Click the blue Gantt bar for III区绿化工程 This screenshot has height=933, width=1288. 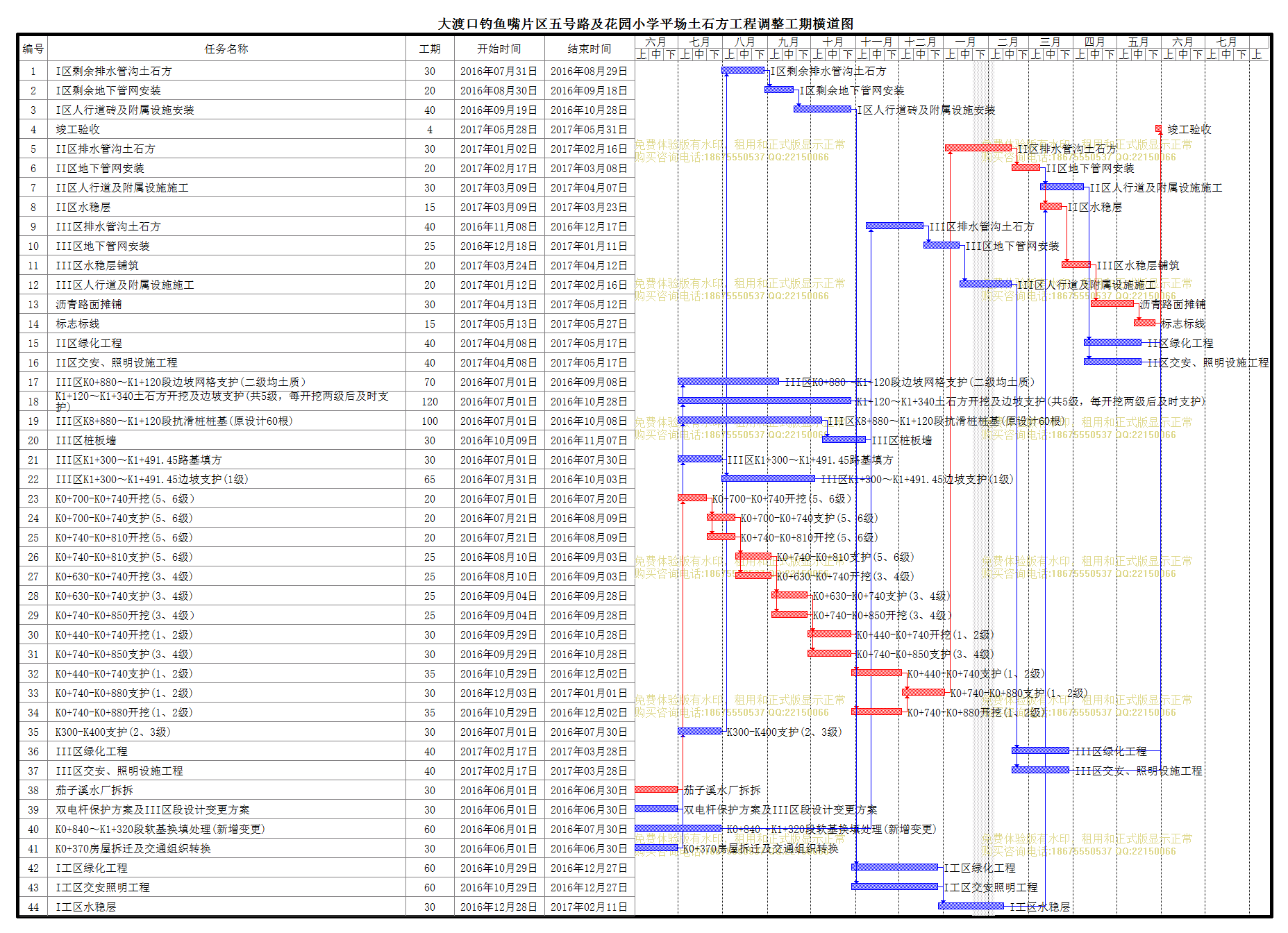(1041, 750)
